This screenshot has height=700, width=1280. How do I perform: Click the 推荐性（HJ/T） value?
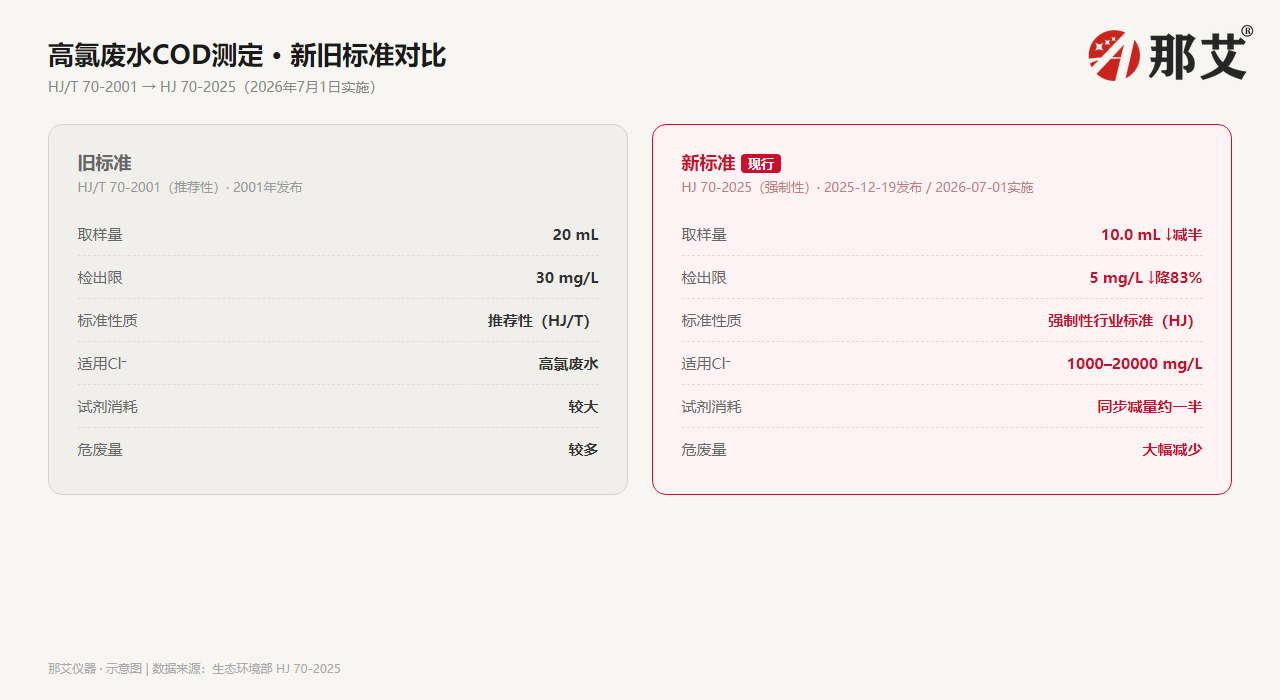coord(543,321)
